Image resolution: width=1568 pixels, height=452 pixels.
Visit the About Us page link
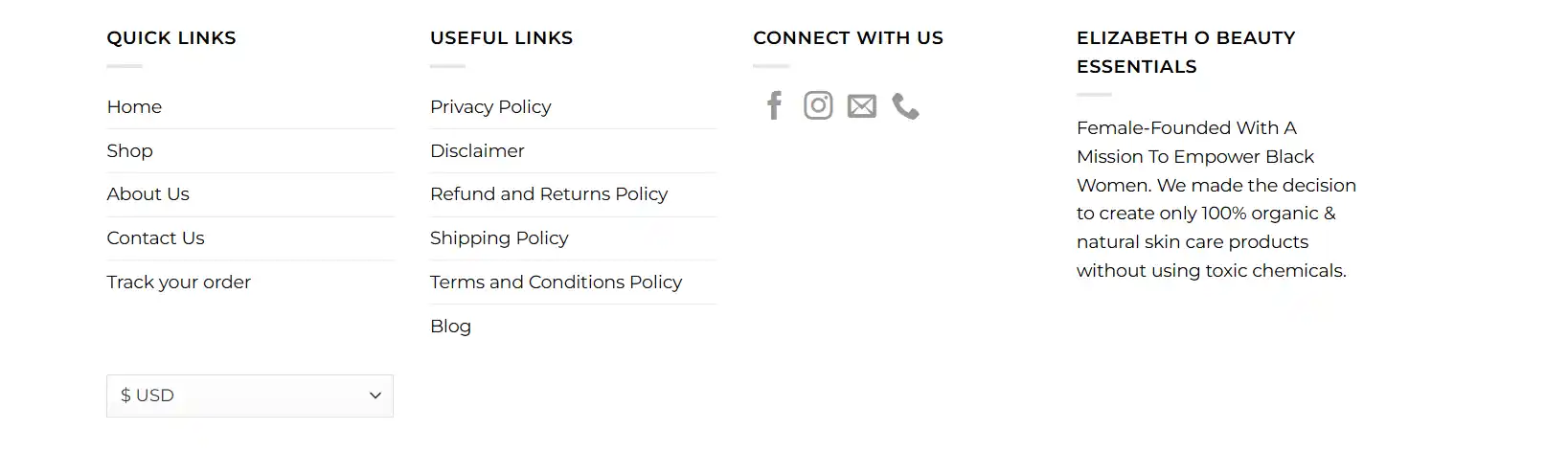tap(148, 193)
